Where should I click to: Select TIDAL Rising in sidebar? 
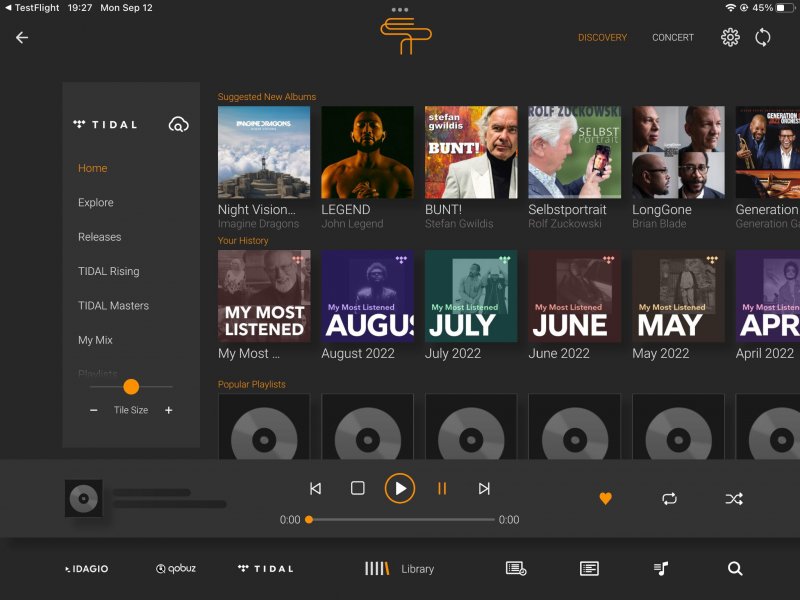109,271
